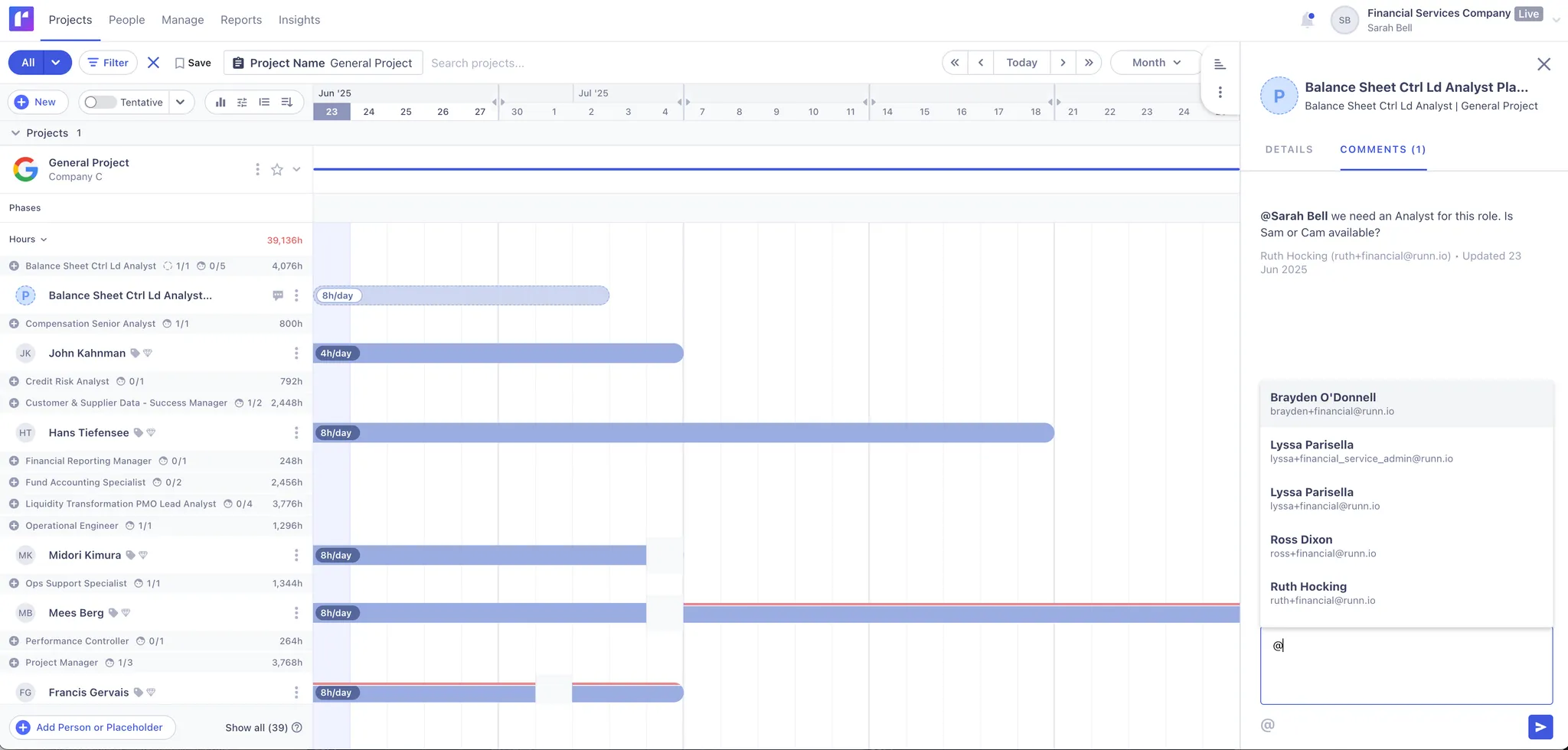Screen dimensions: 1568x750
Task: Click the New button
Action: [x=38, y=102]
